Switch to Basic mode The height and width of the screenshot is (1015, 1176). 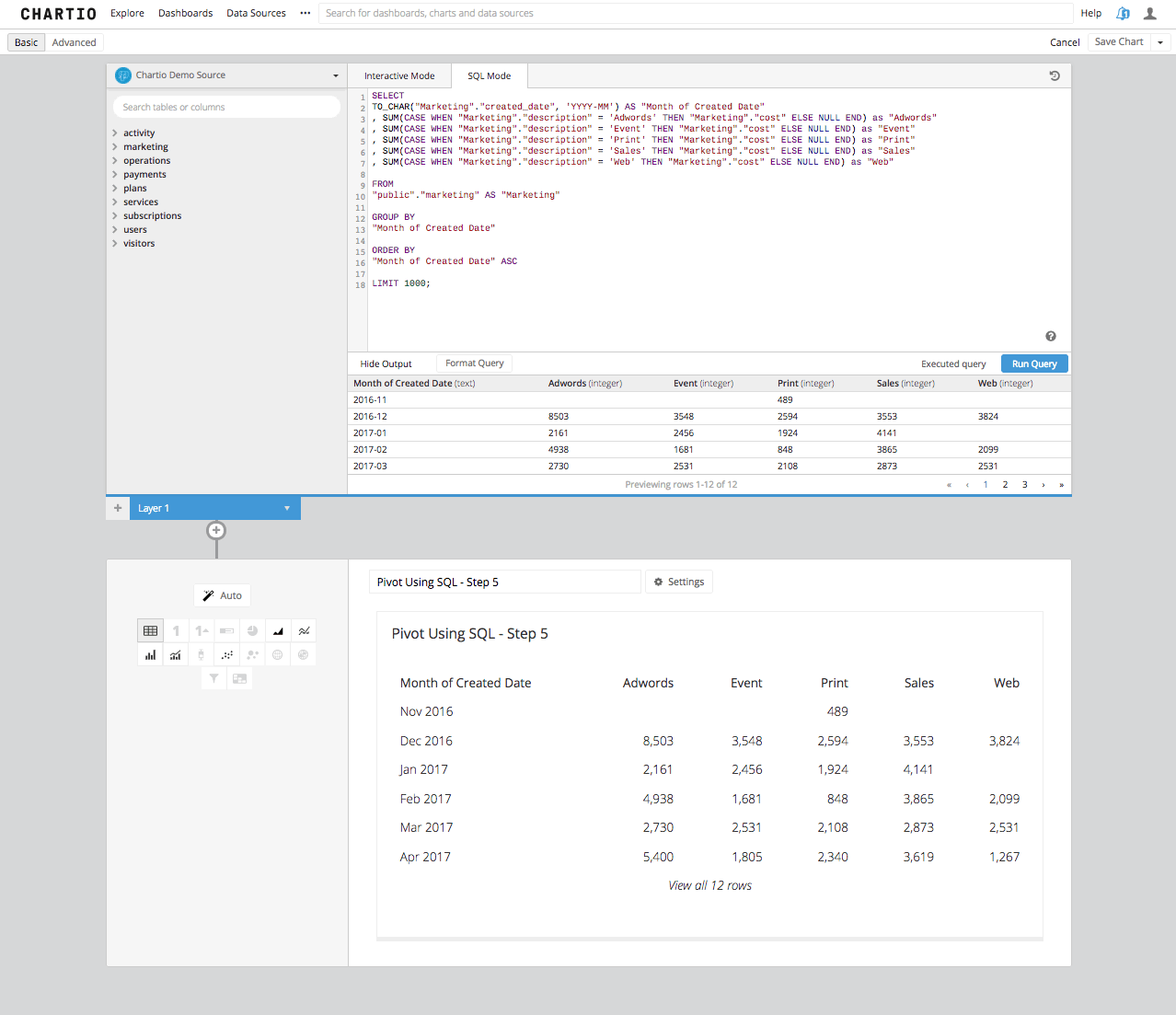(x=26, y=42)
